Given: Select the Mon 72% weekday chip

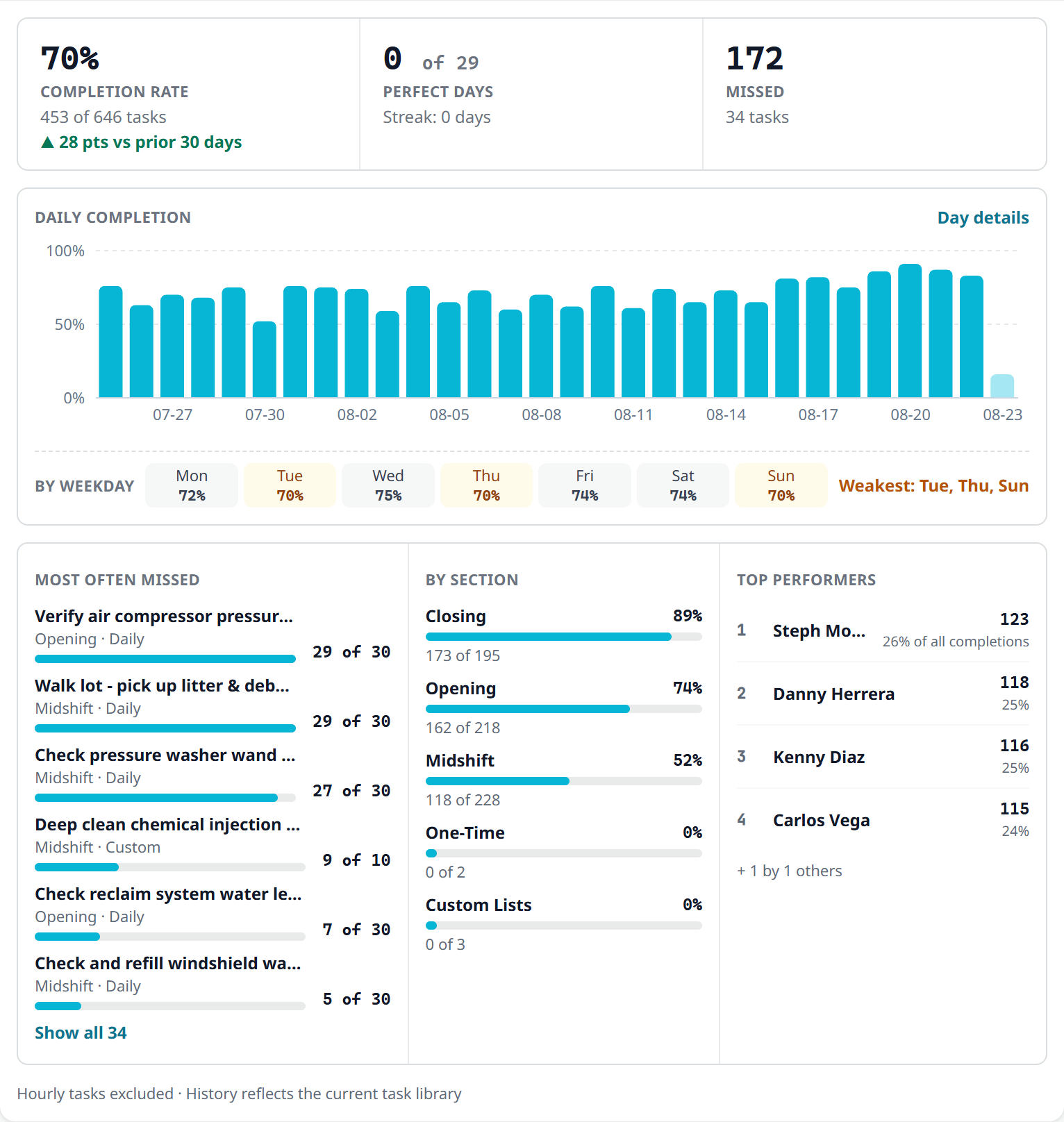Looking at the screenshot, I should (192, 485).
